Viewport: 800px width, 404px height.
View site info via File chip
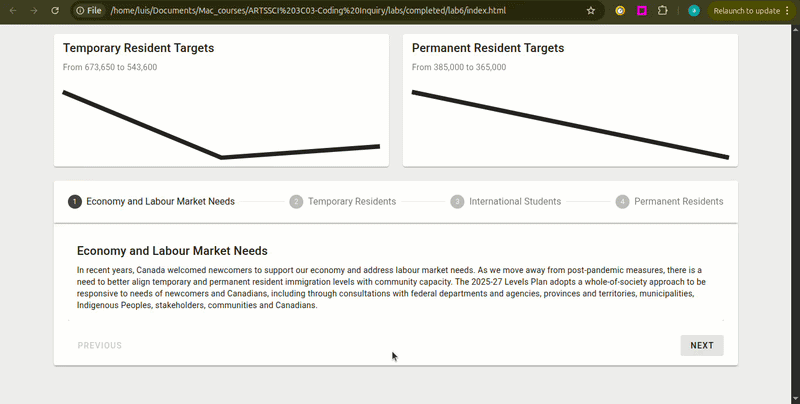pos(88,10)
